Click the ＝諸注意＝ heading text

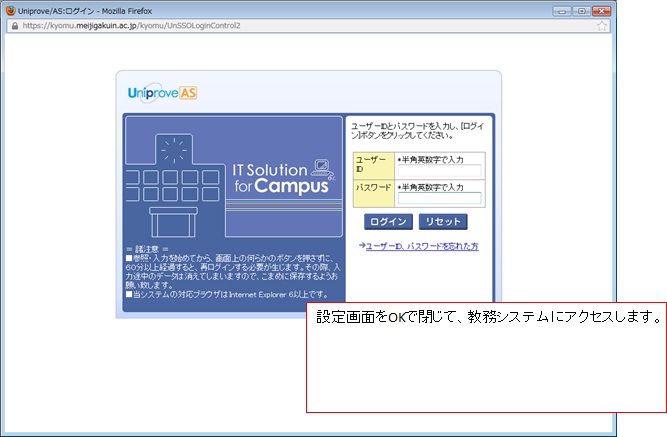[147, 249]
